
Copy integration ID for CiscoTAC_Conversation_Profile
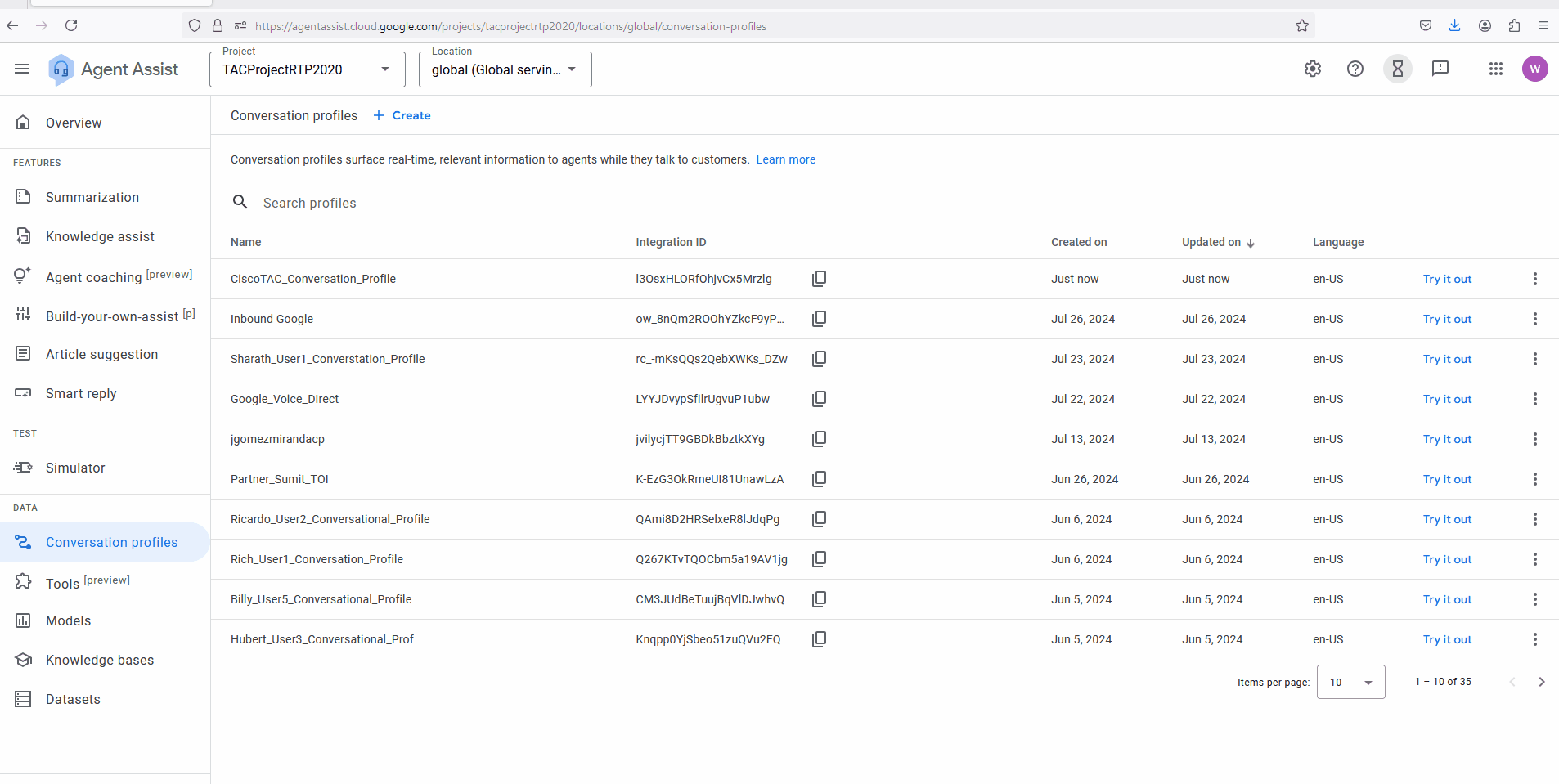[819, 279]
